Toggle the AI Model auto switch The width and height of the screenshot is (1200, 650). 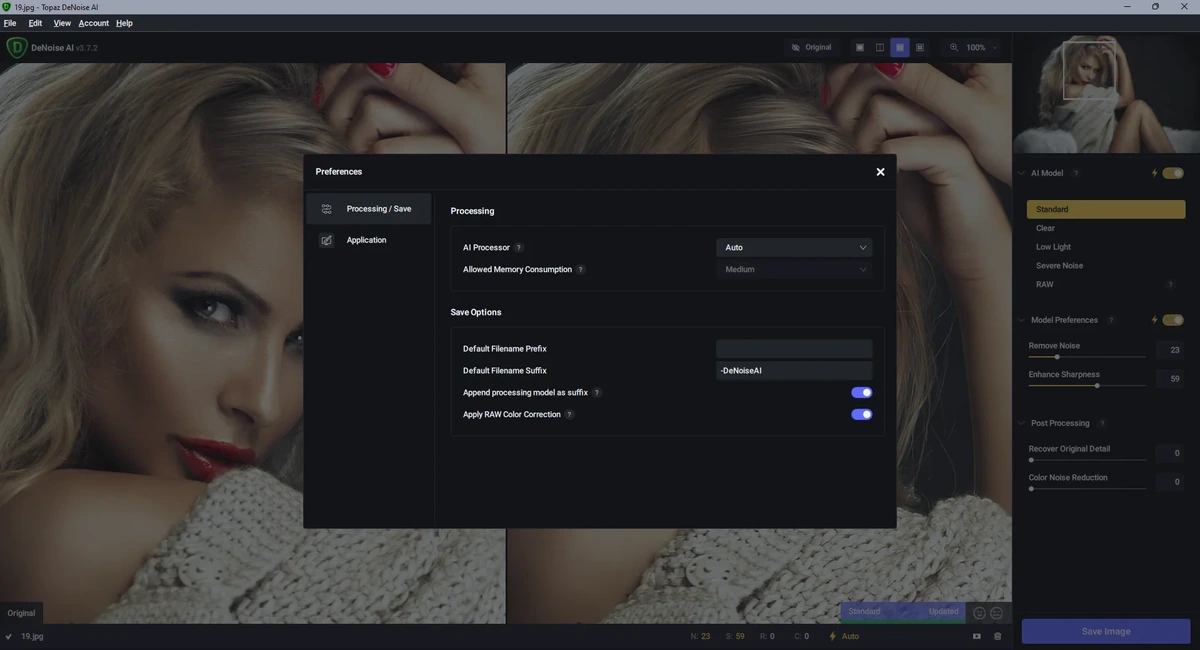[1173, 173]
